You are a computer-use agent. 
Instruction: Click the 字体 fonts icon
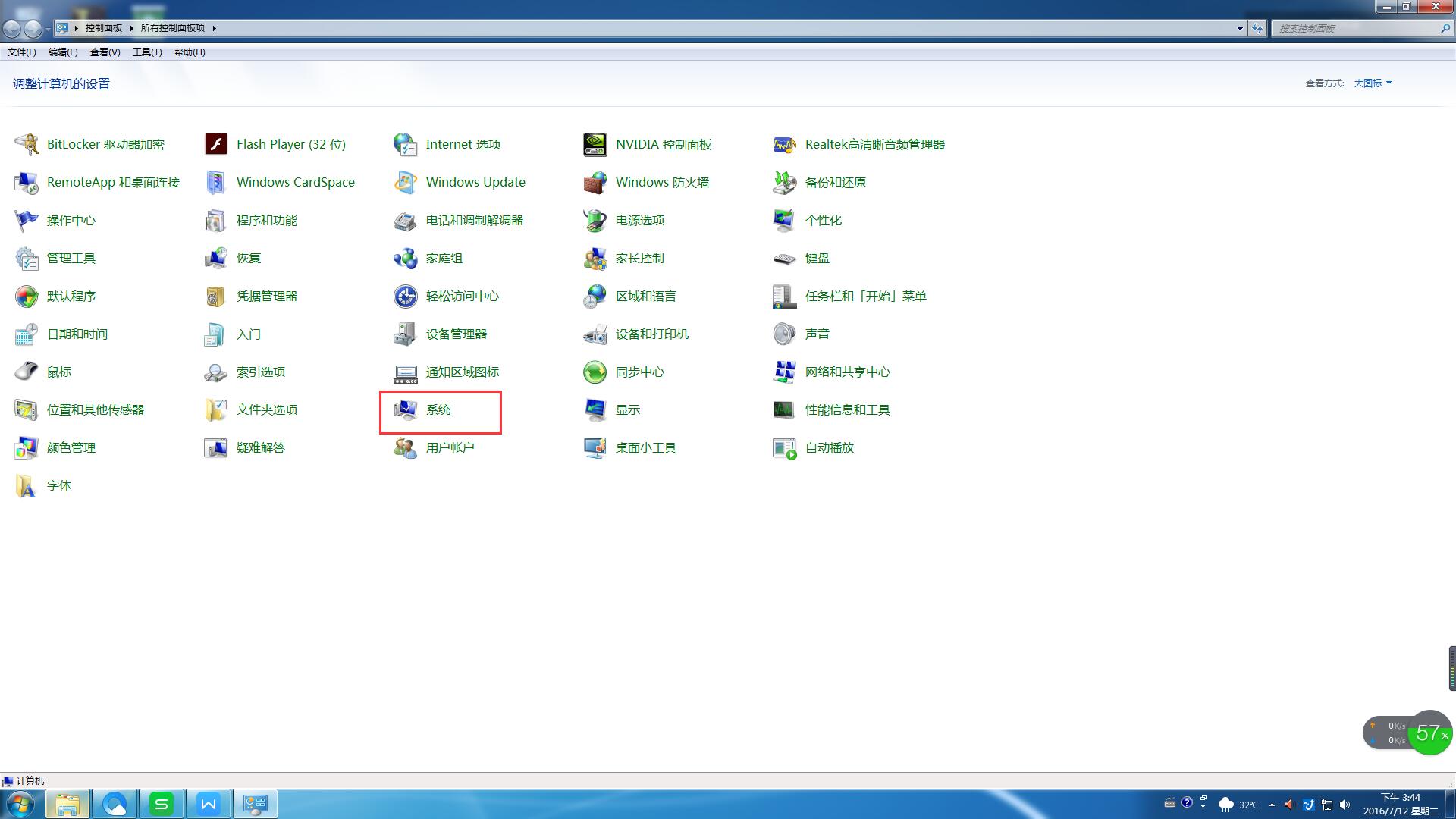click(27, 485)
